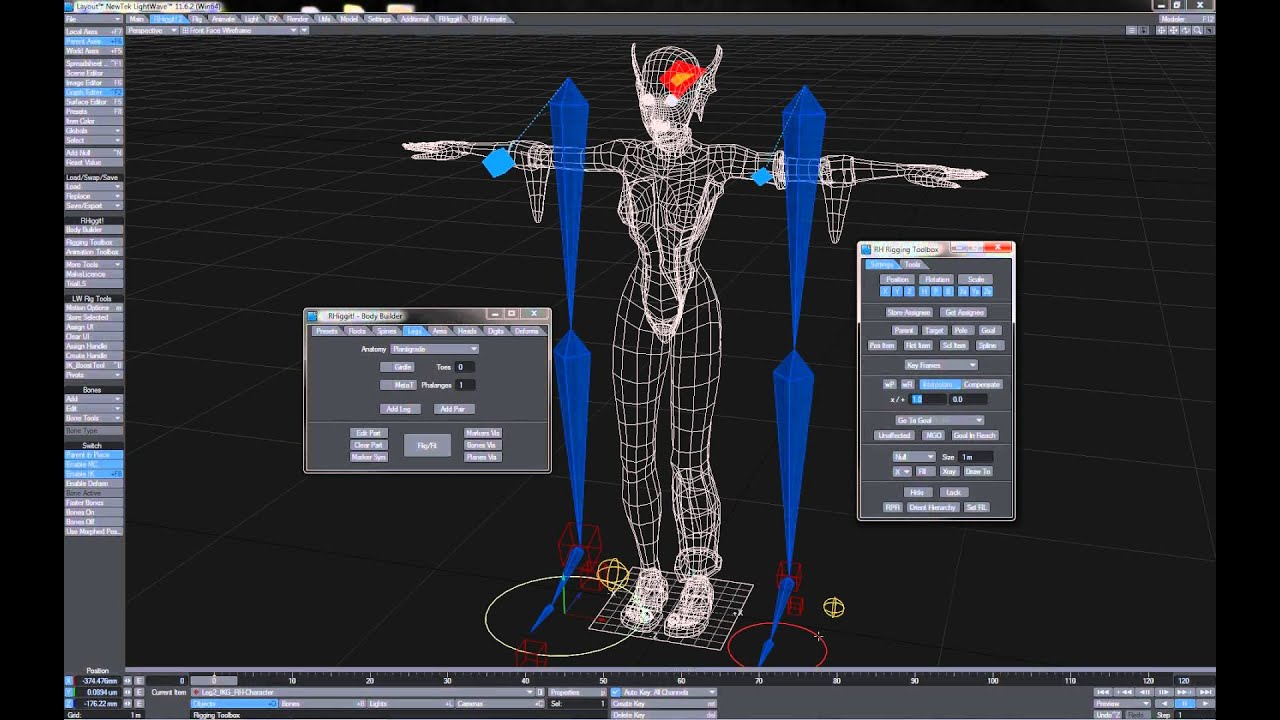
Task: Open the Null item type dropdown
Action: coord(914,457)
